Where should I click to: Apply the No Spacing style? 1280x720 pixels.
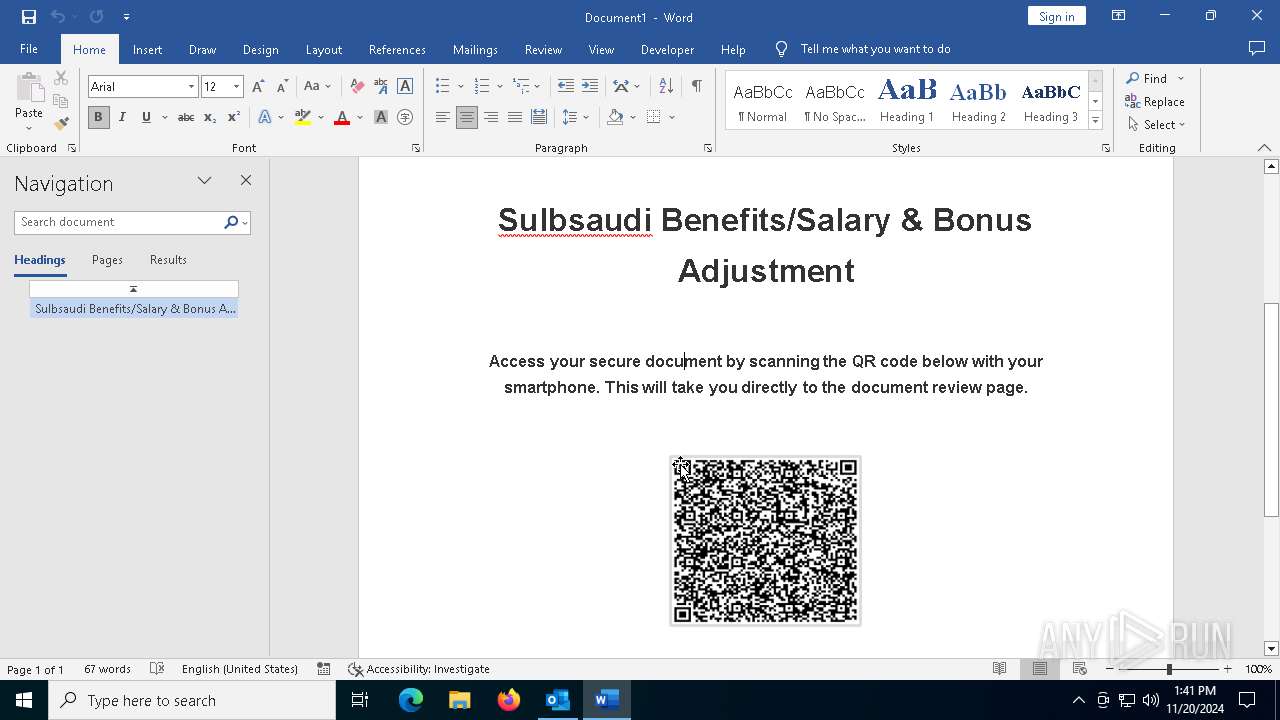(835, 101)
